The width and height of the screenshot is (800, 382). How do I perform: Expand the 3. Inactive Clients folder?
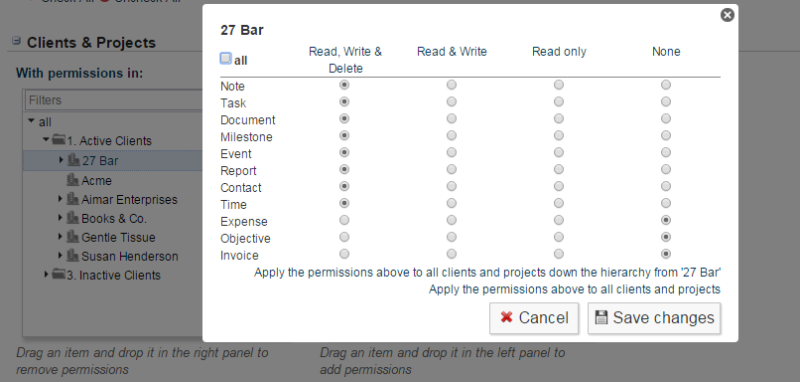pyautogui.click(x=46, y=274)
